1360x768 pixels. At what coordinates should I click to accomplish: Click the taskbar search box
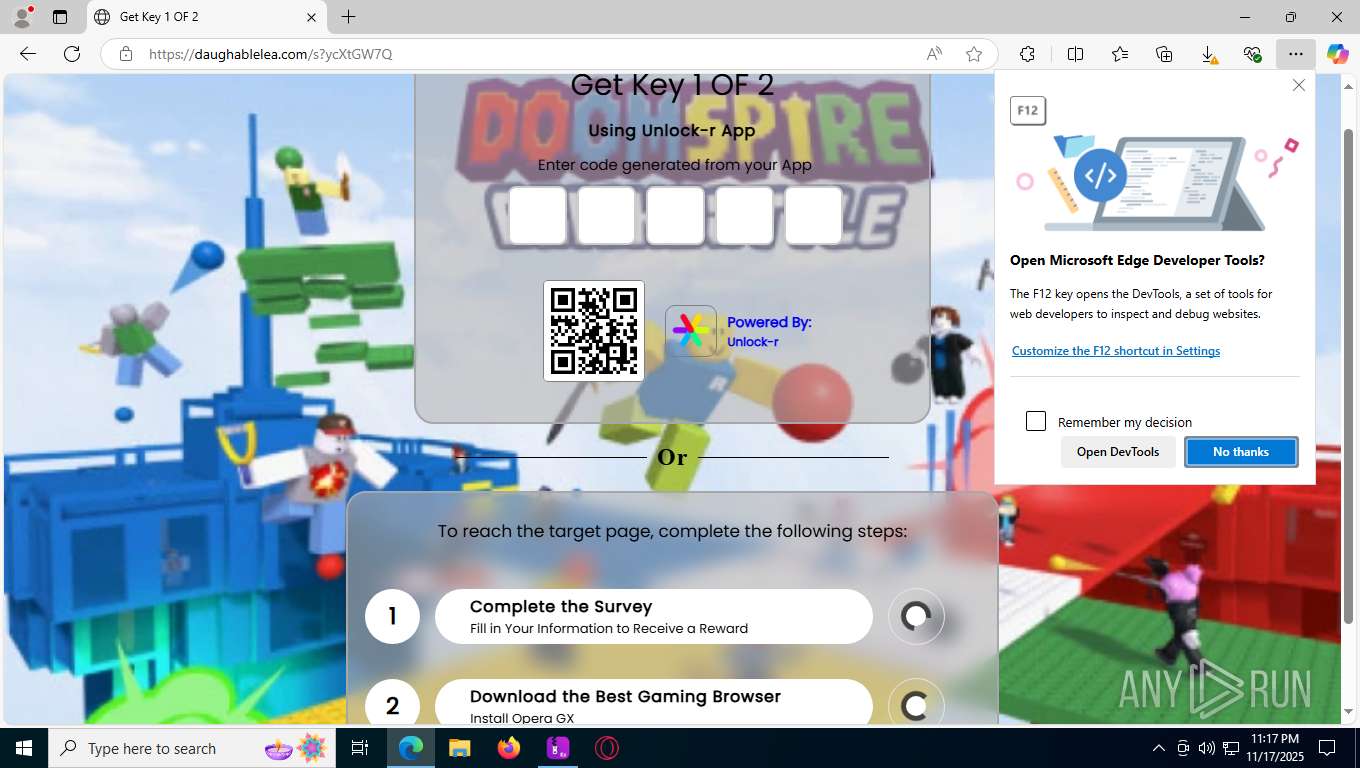click(x=192, y=748)
